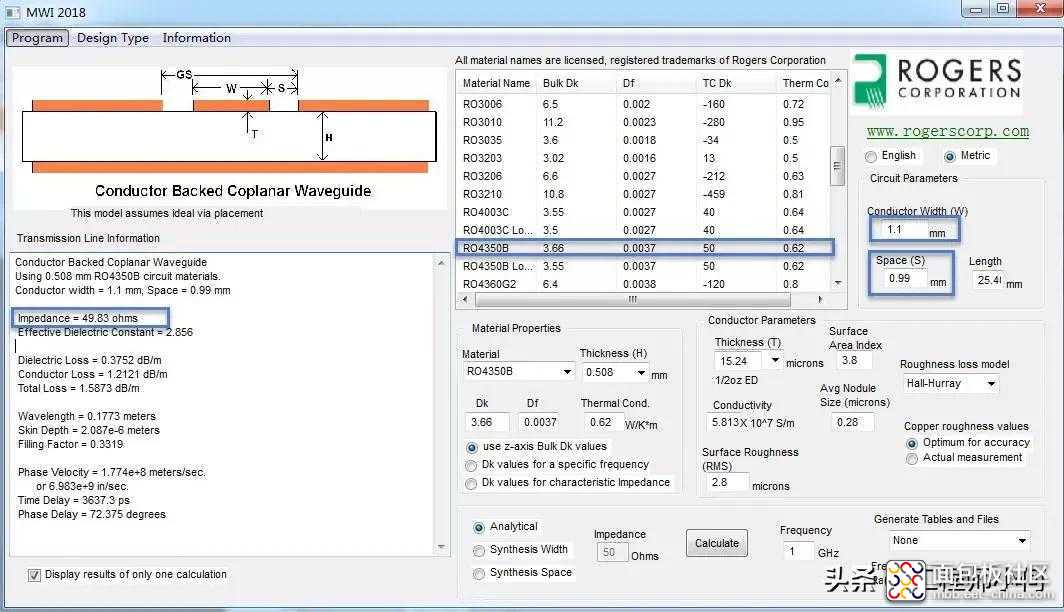Expand the Thickness (H) dropdown
Screen dimensions: 1064x612
point(641,372)
